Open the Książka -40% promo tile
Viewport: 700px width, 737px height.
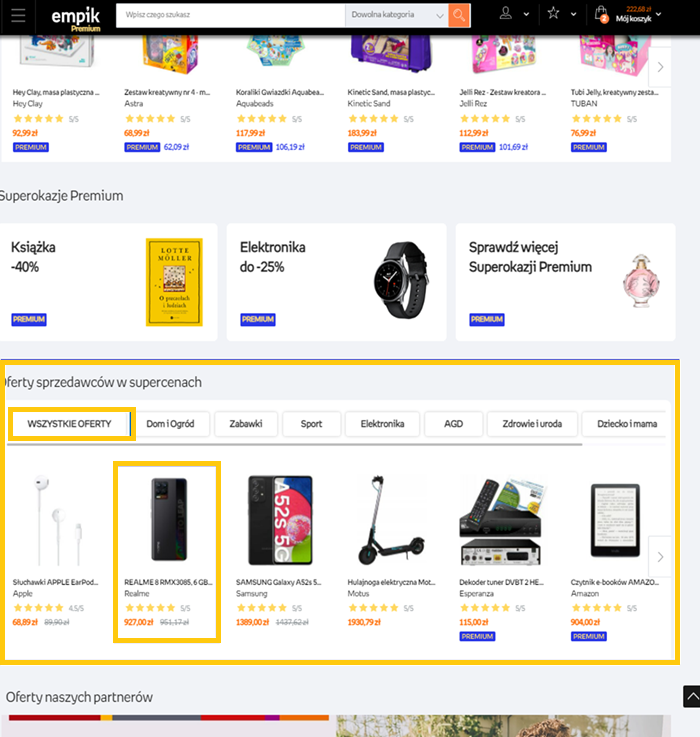108,282
